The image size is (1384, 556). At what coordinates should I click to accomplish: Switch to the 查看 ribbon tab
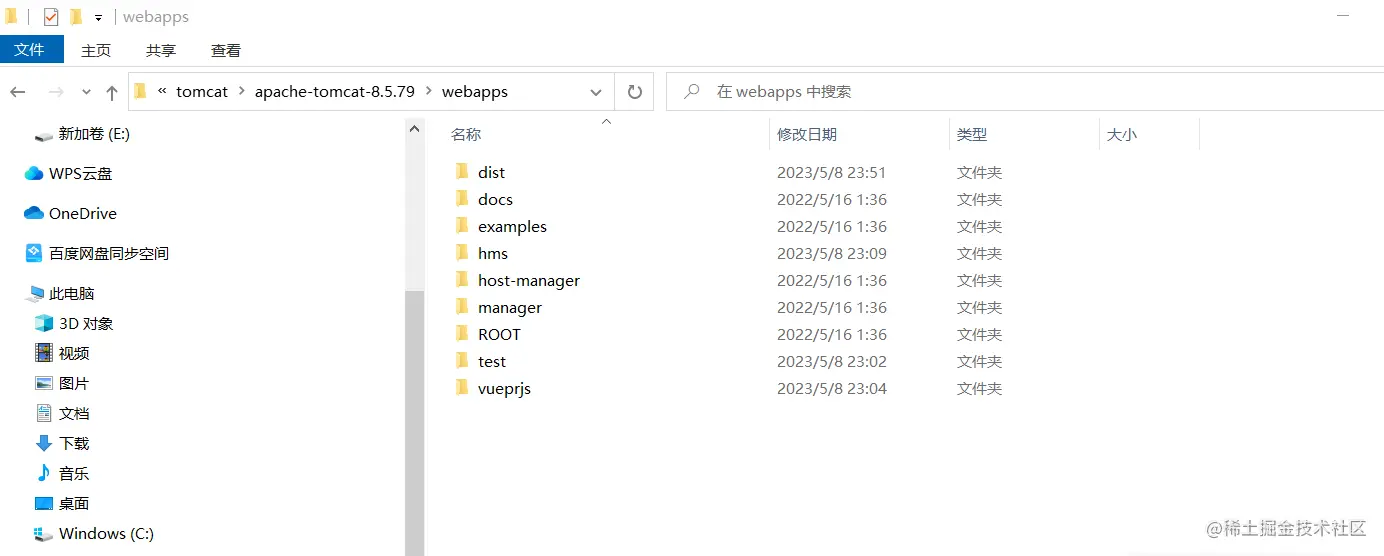coord(226,50)
